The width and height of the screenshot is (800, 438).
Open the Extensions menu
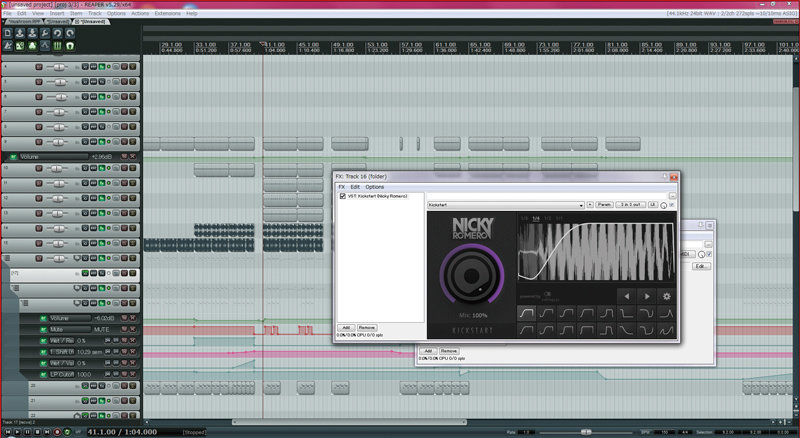pyautogui.click(x=167, y=13)
